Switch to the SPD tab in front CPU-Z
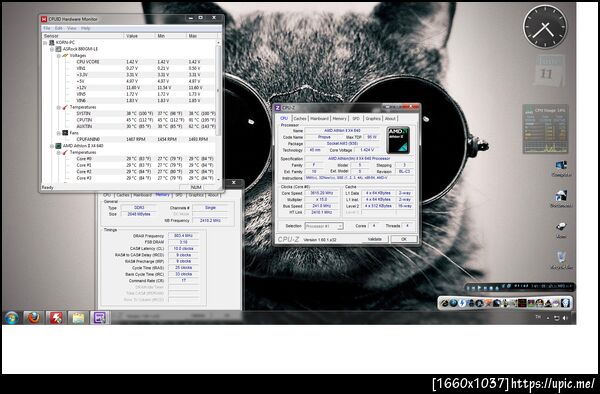This screenshot has height=394, width=600. (x=356, y=119)
